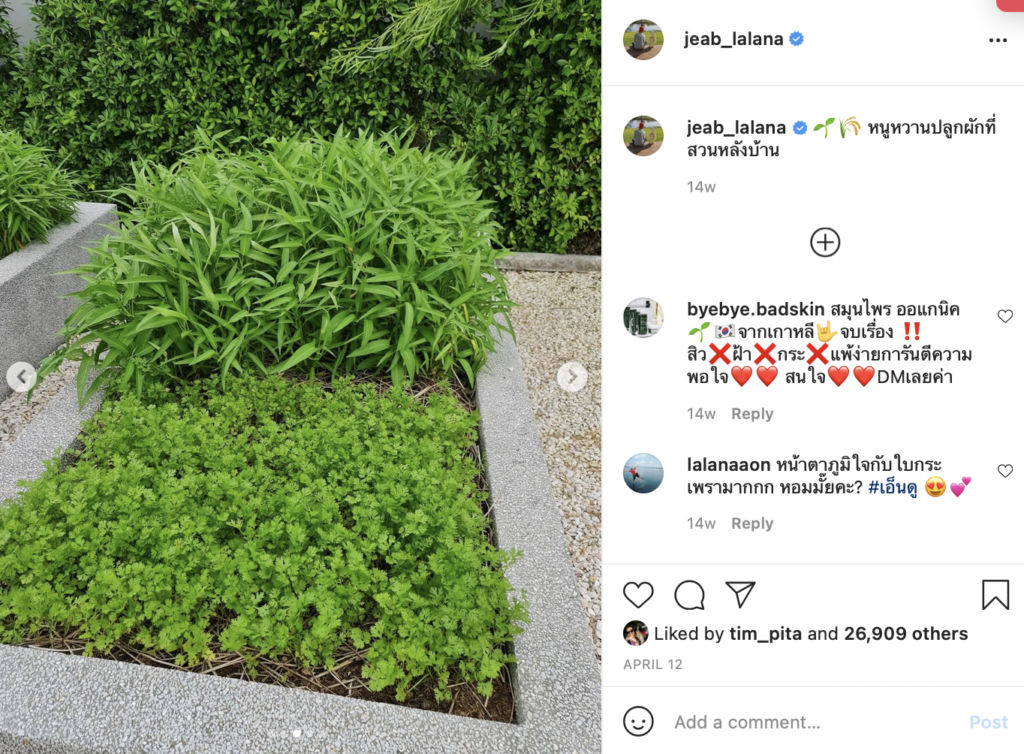This screenshot has width=1024, height=754.
Task: Reply to byebye.badskin's comment
Action: point(752,414)
